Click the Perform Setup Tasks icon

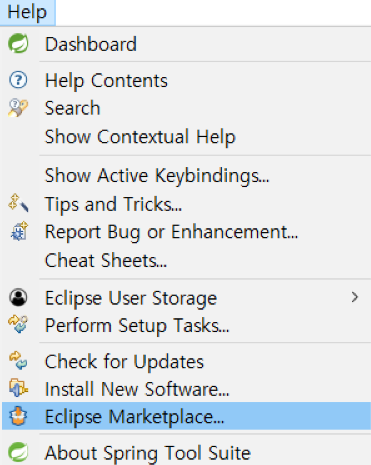[x=18, y=324]
